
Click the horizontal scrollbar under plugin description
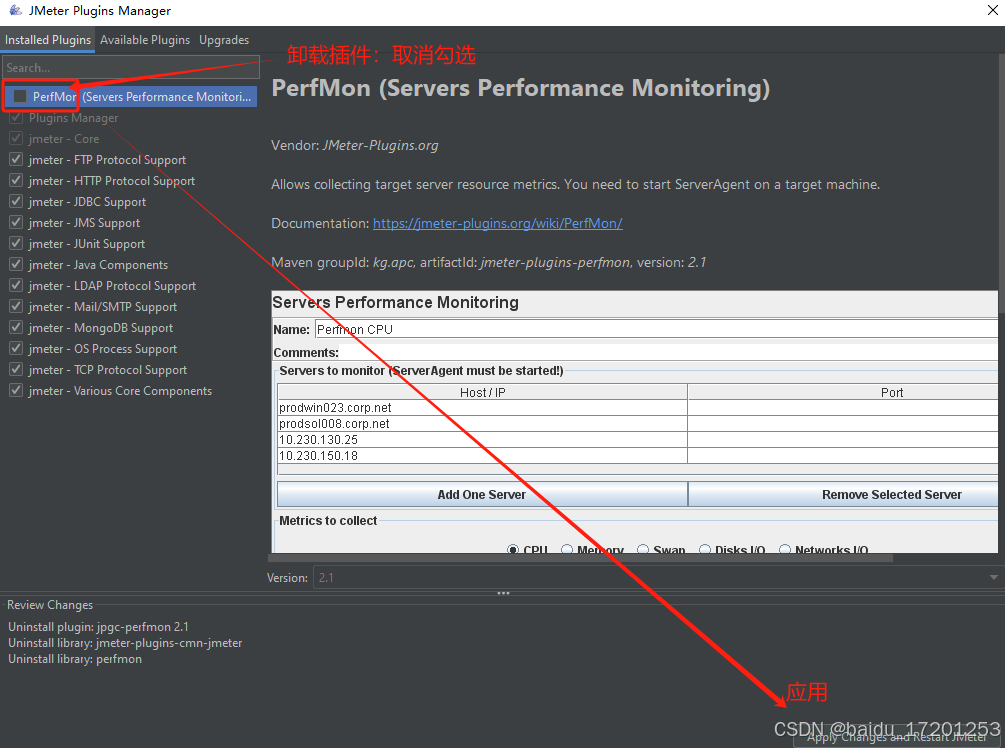[580, 558]
